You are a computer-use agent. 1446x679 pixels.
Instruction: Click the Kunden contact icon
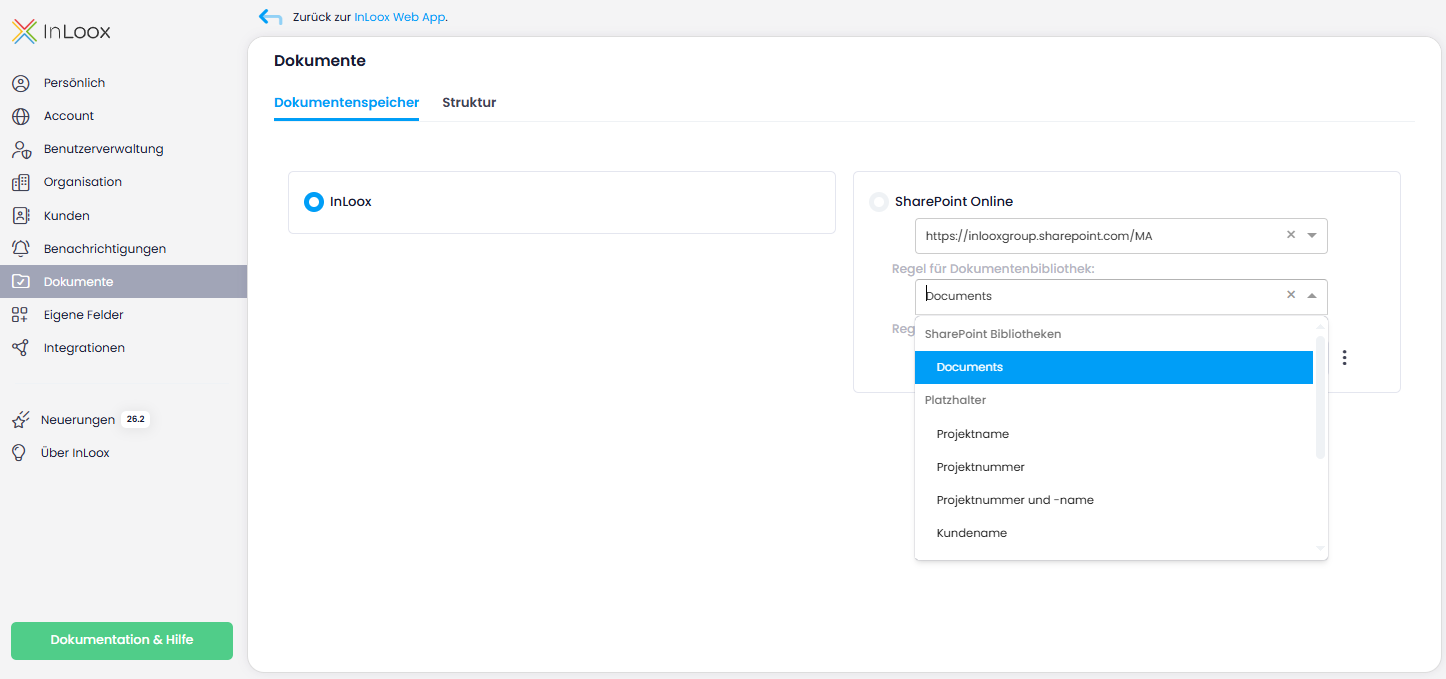[20, 215]
